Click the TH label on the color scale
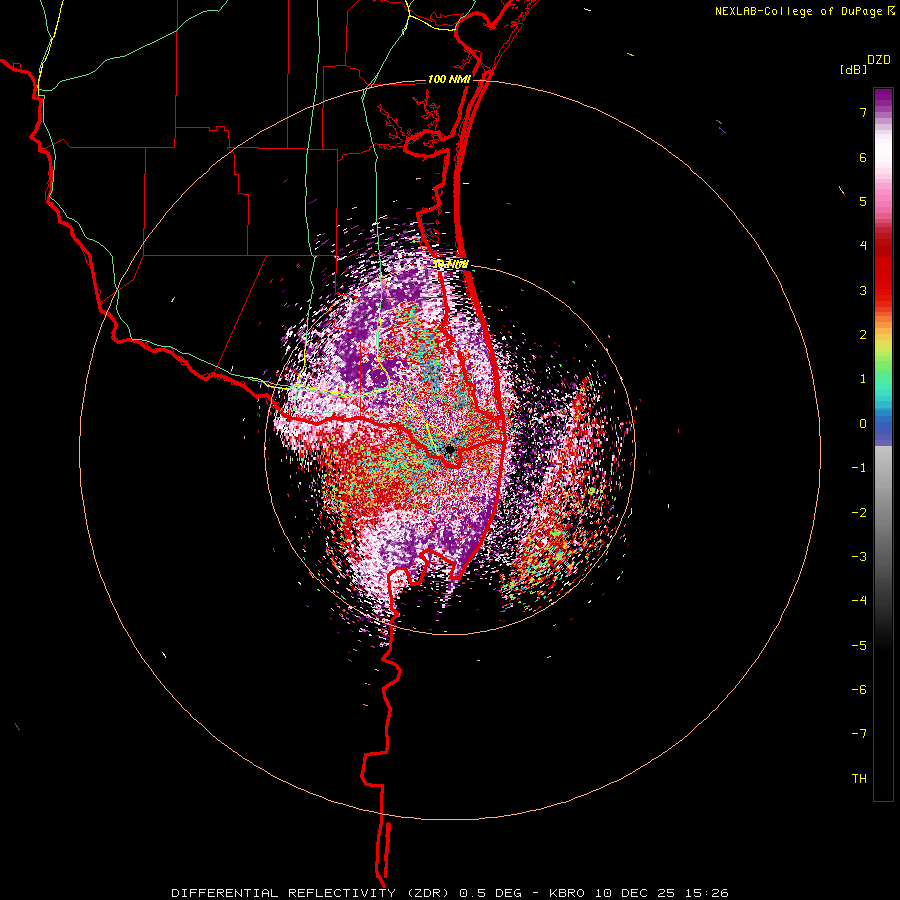Screen dimensions: 900x900 (x=859, y=779)
